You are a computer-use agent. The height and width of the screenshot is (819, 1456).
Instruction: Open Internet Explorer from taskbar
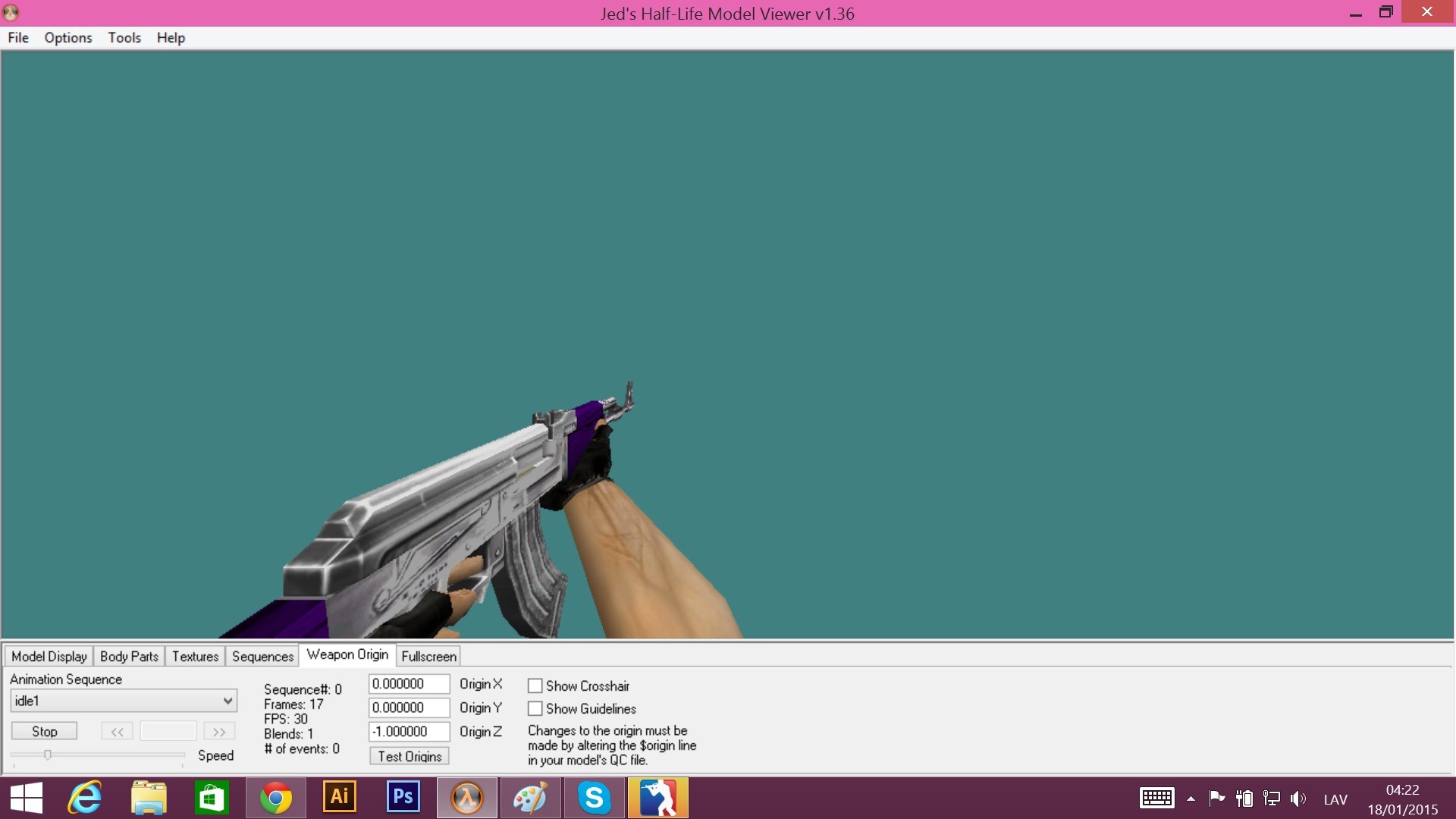point(85,798)
